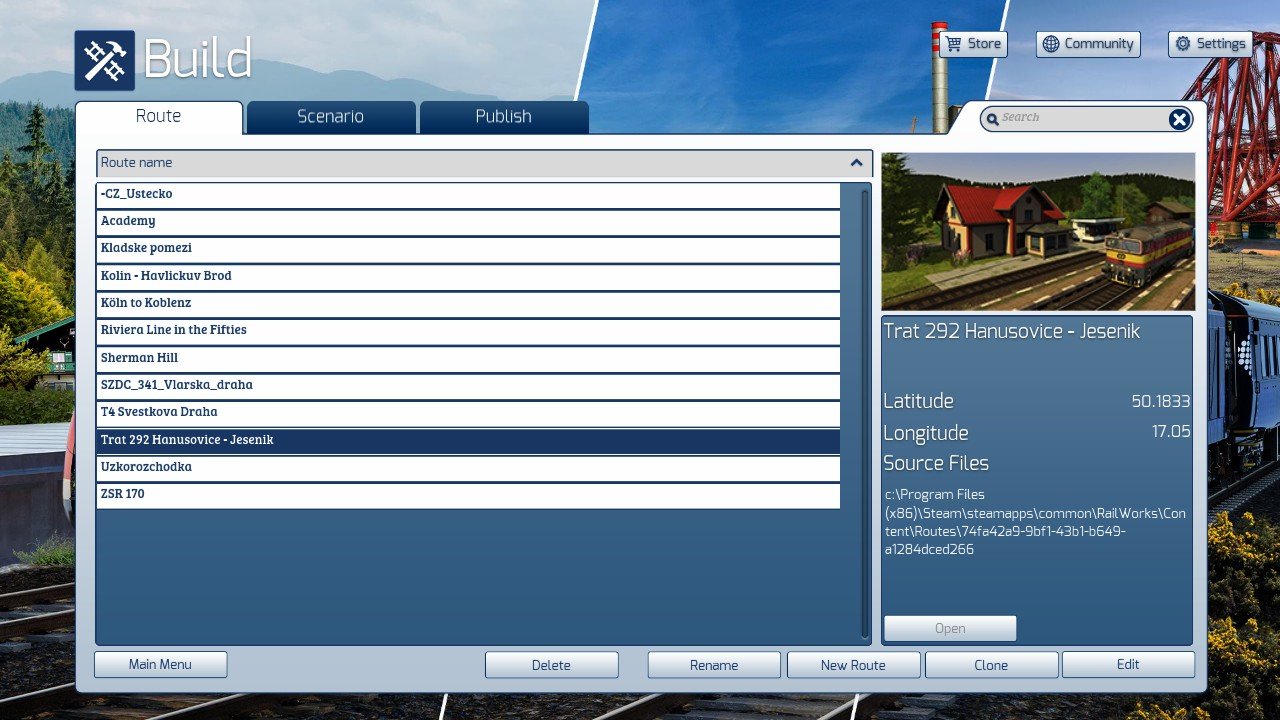Switch to the Scenario tab

click(x=330, y=117)
